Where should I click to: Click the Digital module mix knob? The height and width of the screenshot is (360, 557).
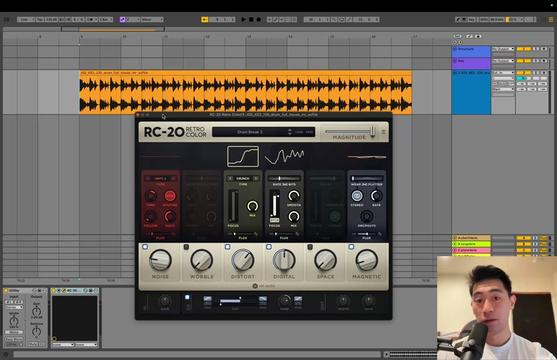294,216
